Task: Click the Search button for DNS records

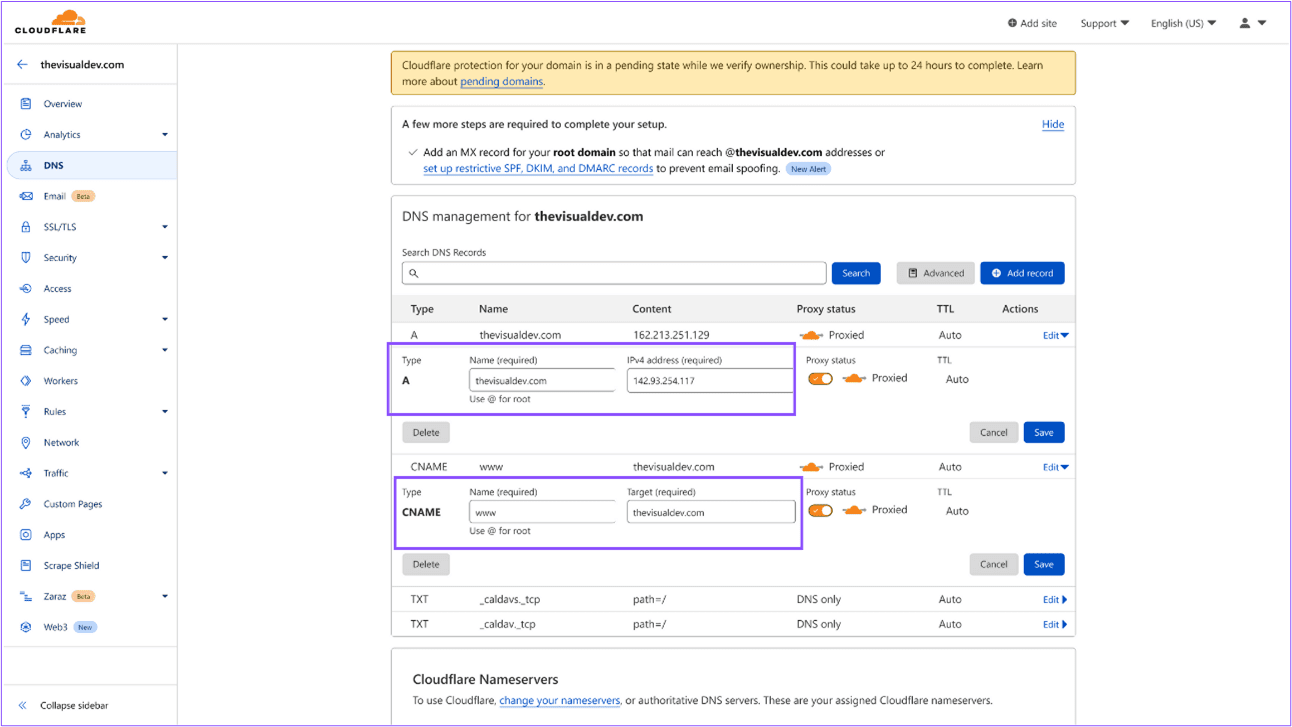Action: tap(856, 273)
